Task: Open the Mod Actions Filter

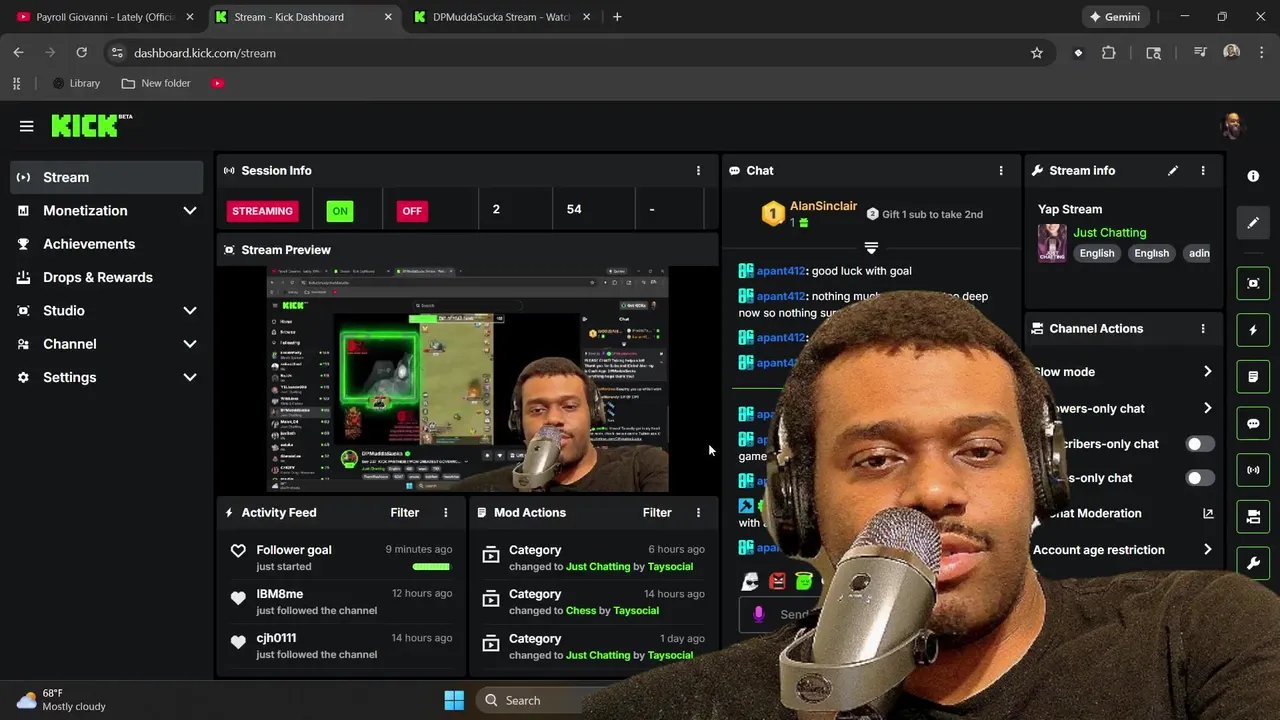Action: tap(657, 513)
